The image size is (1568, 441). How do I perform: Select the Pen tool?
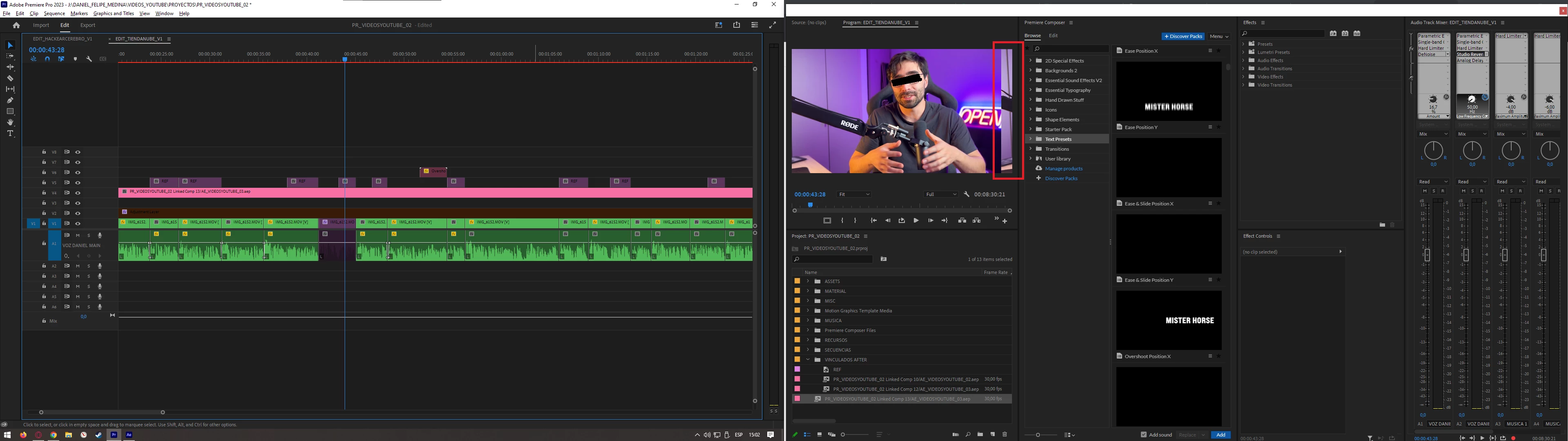[10, 100]
